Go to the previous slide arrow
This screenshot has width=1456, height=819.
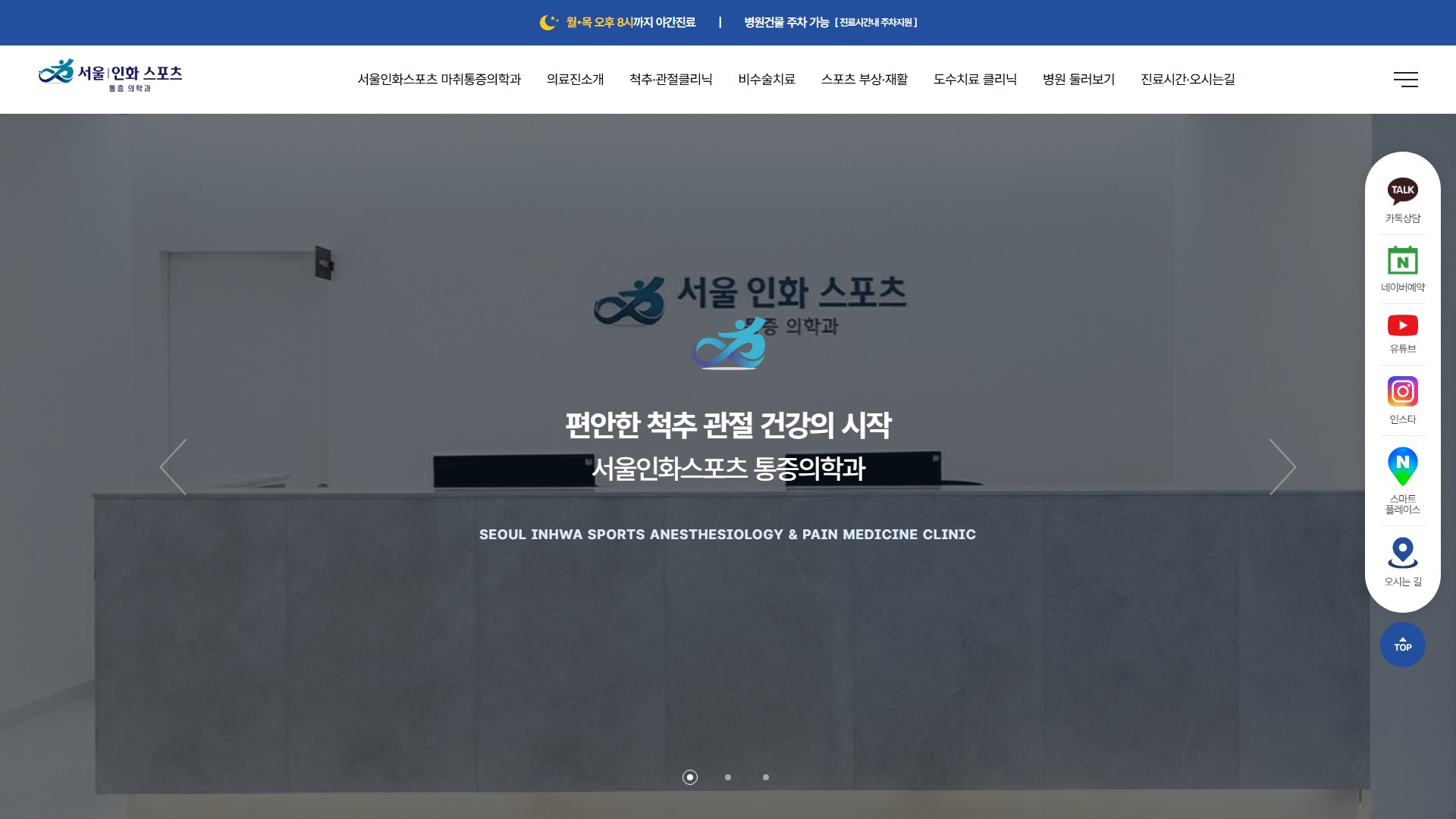(x=173, y=467)
